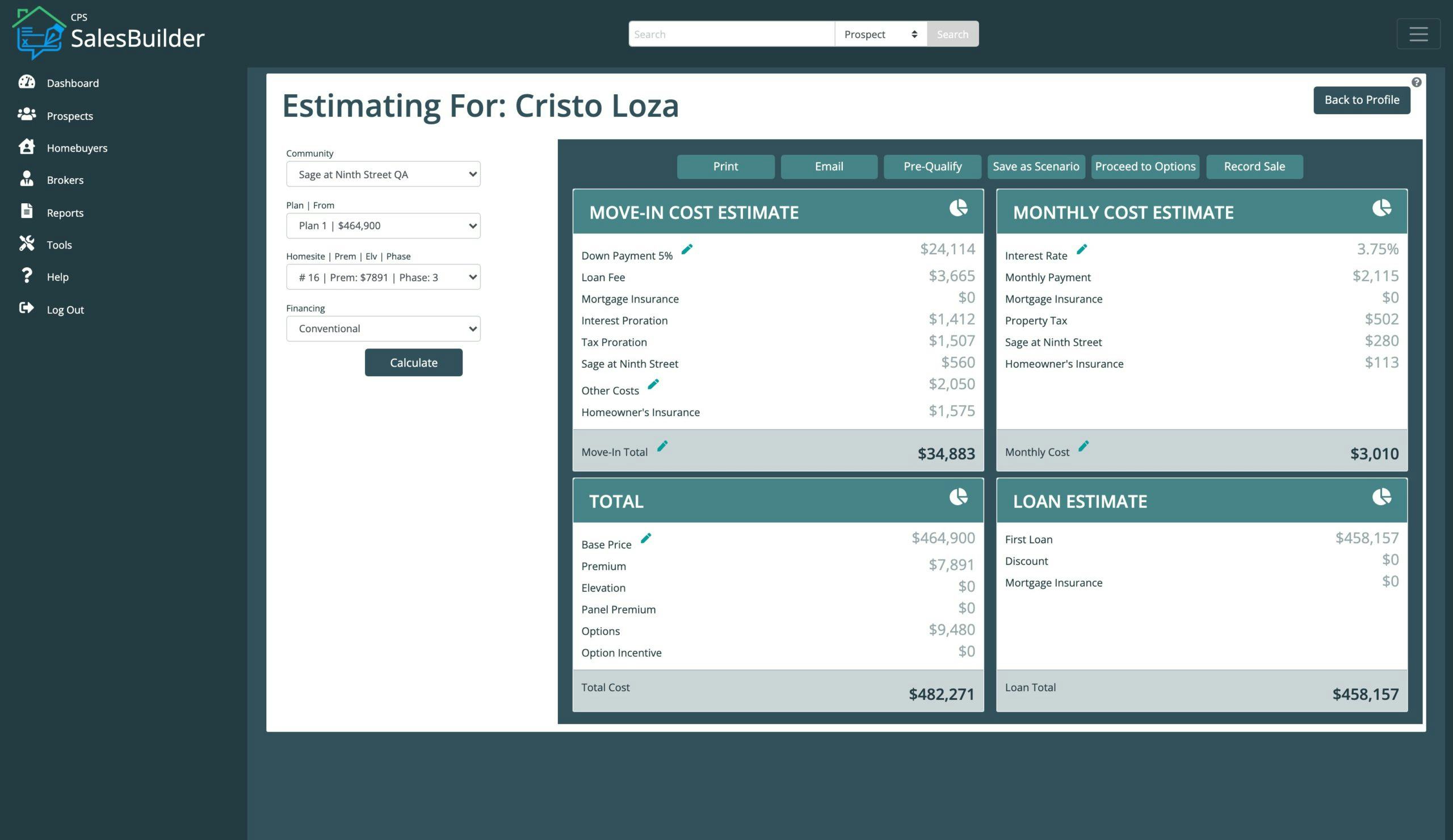
Task: Open the hamburger menu at top right
Action: tap(1418, 33)
